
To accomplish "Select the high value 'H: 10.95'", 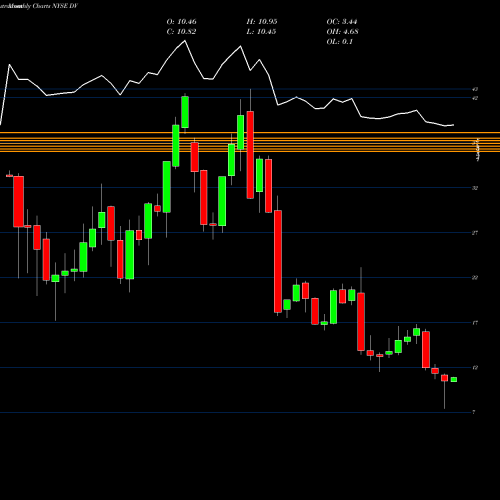I will [262, 22].
